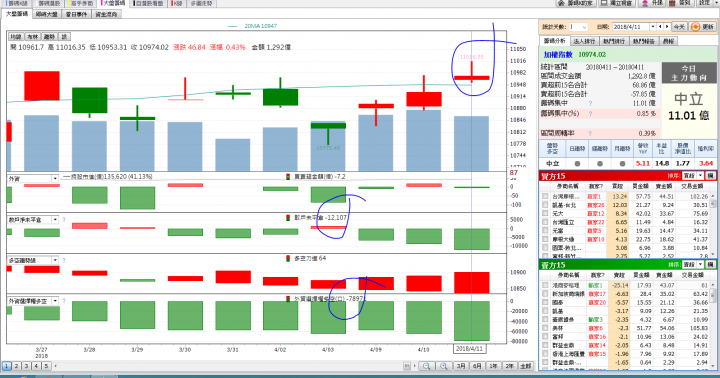Open help for 外資選擇權多空 panel
Viewport: 720px width, 378px height.
click(64, 301)
